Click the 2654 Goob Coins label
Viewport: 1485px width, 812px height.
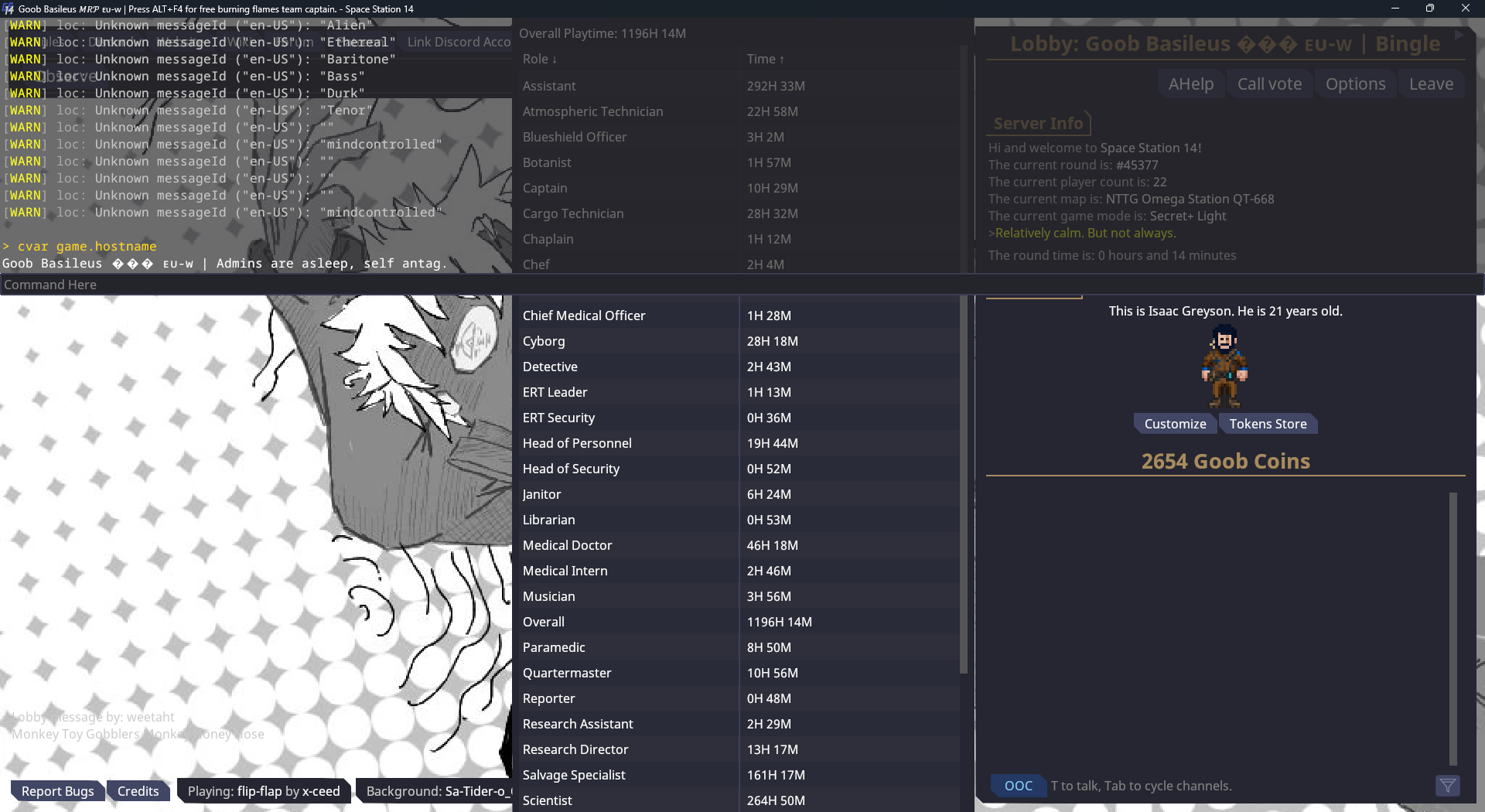click(x=1225, y=461)
